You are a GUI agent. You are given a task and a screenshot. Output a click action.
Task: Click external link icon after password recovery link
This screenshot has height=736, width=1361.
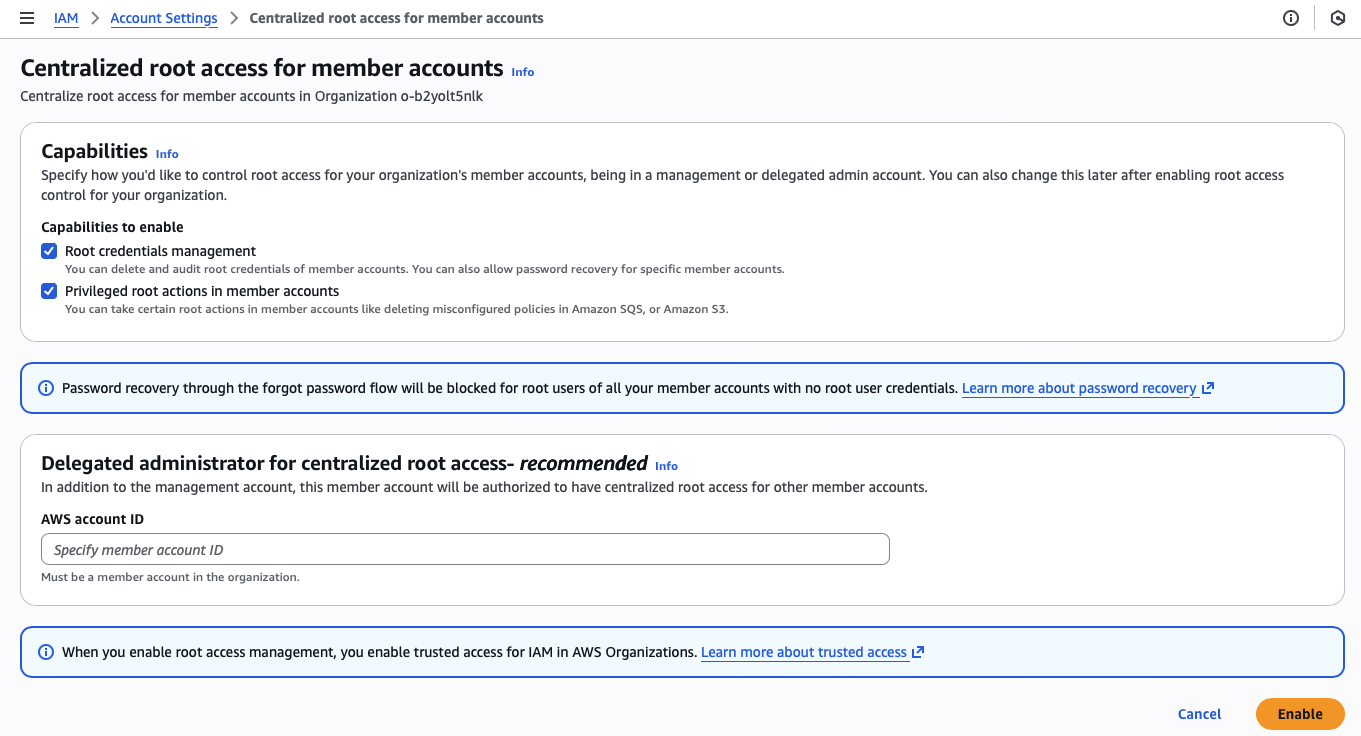pos(1208,388)
